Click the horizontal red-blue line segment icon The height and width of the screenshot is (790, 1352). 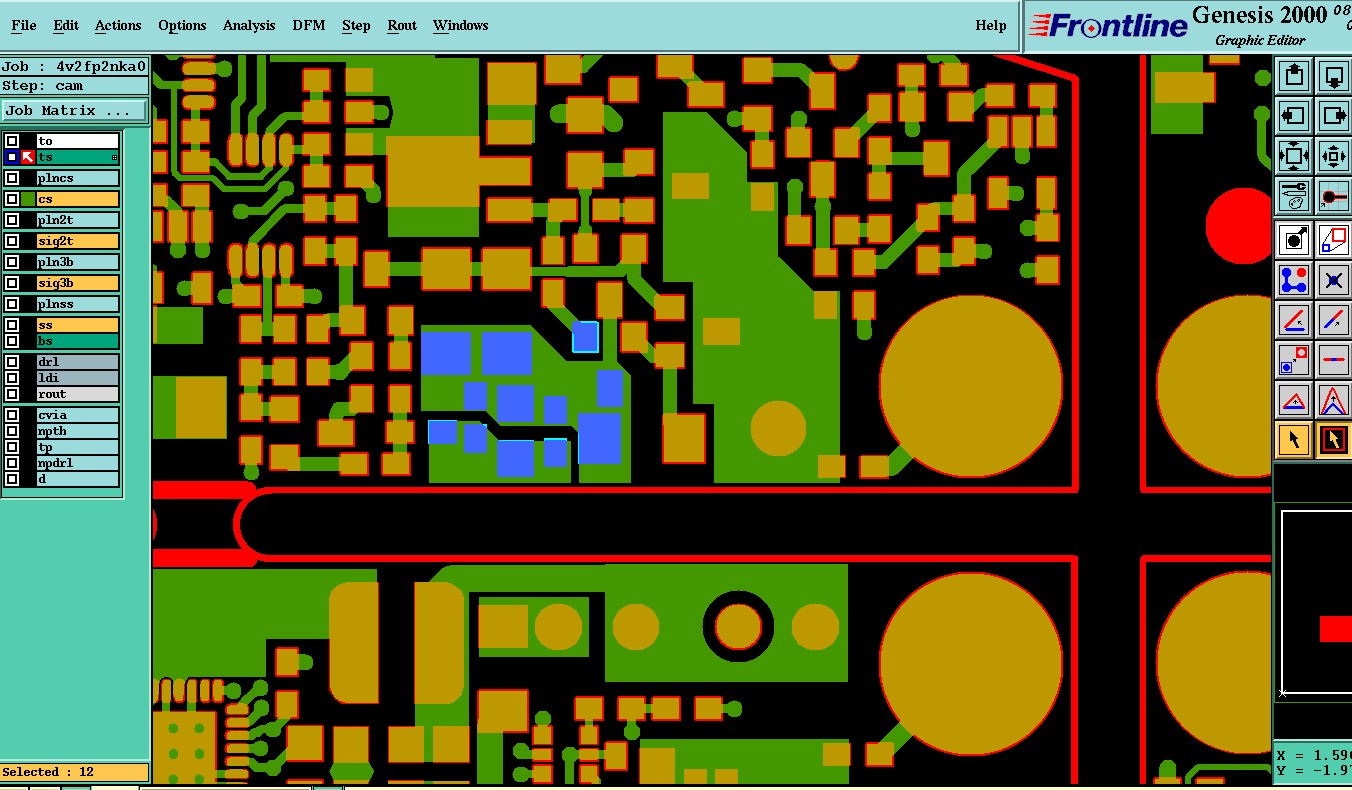(x=1333, y=360)
